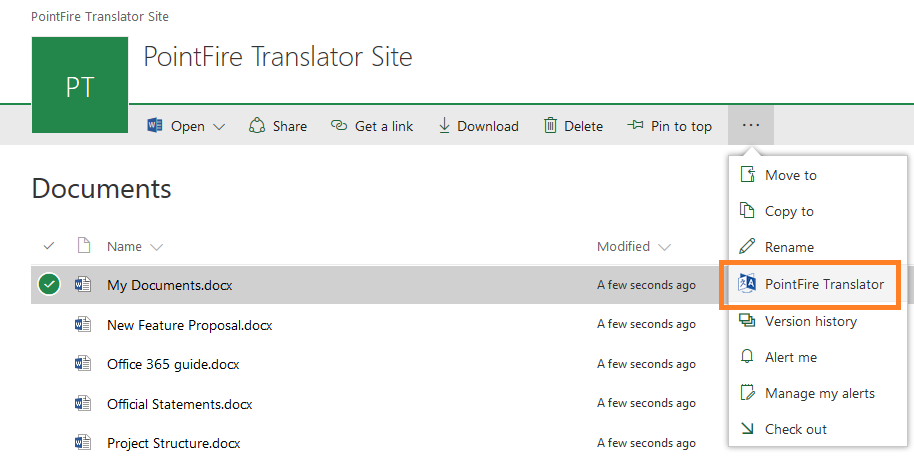Click the Documents library heading
914x470 pixels.
tap(101, 188)
